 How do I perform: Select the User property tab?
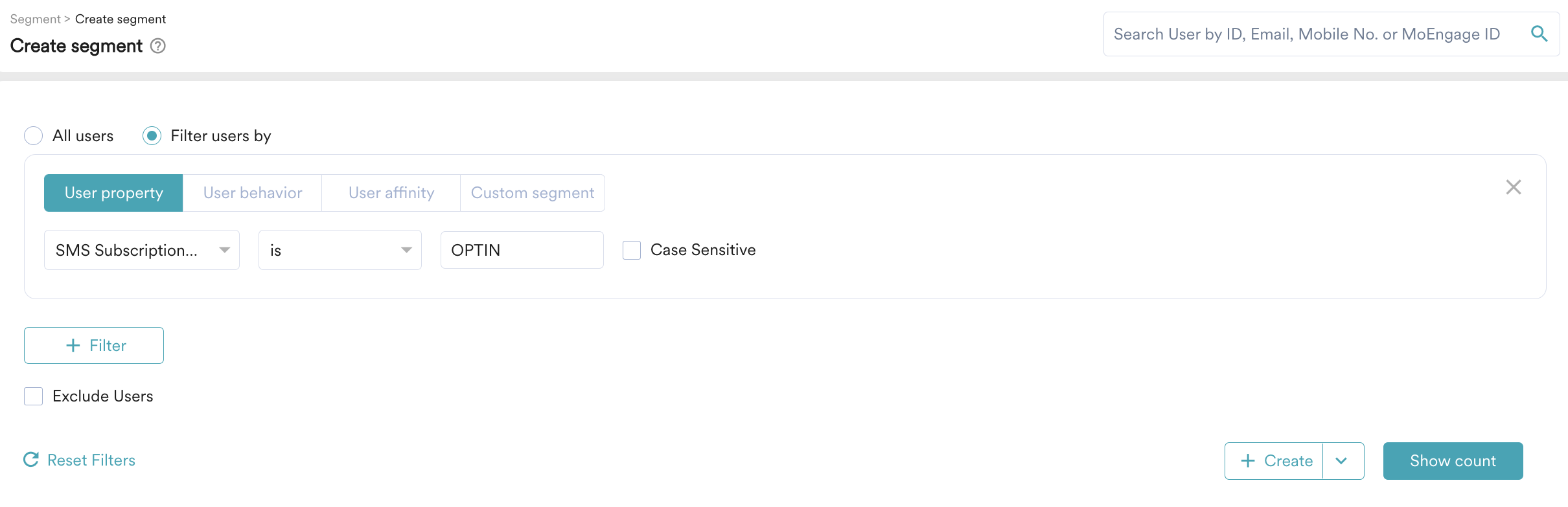click(x=114, y=193)
